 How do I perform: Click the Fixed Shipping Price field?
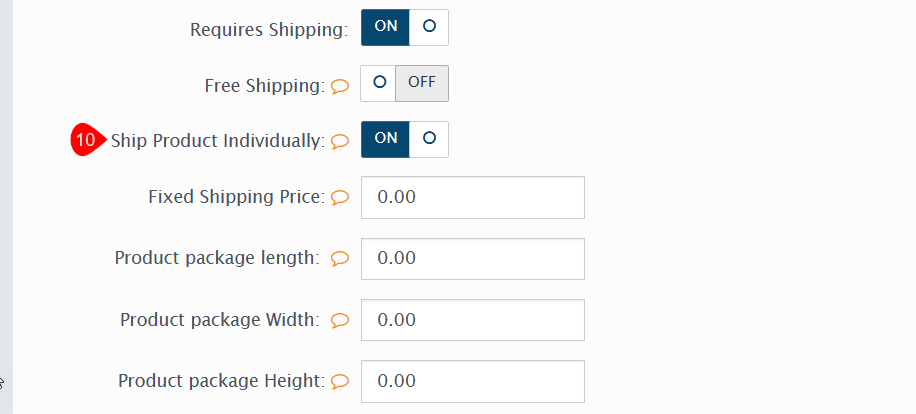[472, 198]
